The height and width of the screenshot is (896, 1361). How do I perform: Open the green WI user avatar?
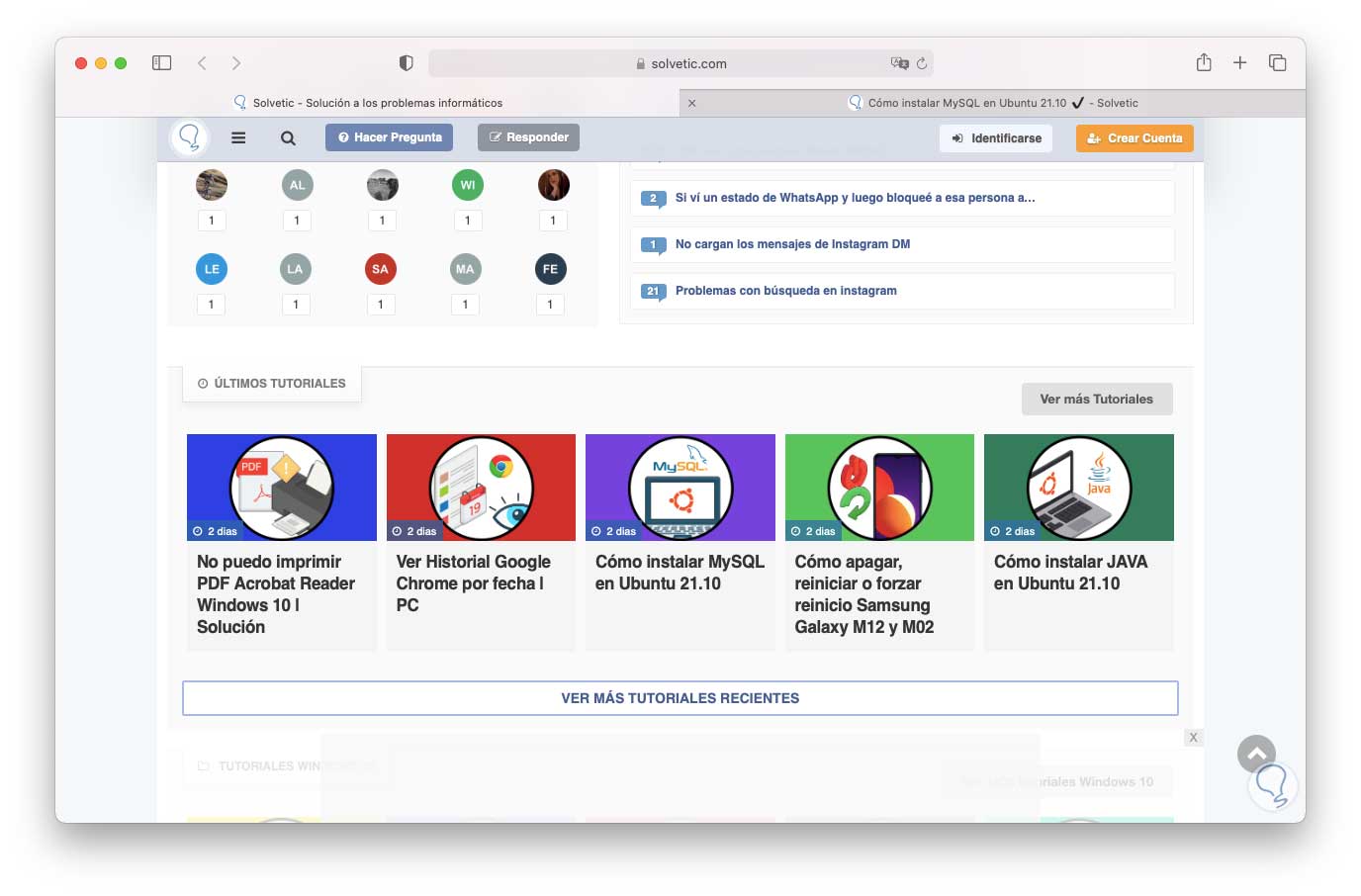click(468, 185)
